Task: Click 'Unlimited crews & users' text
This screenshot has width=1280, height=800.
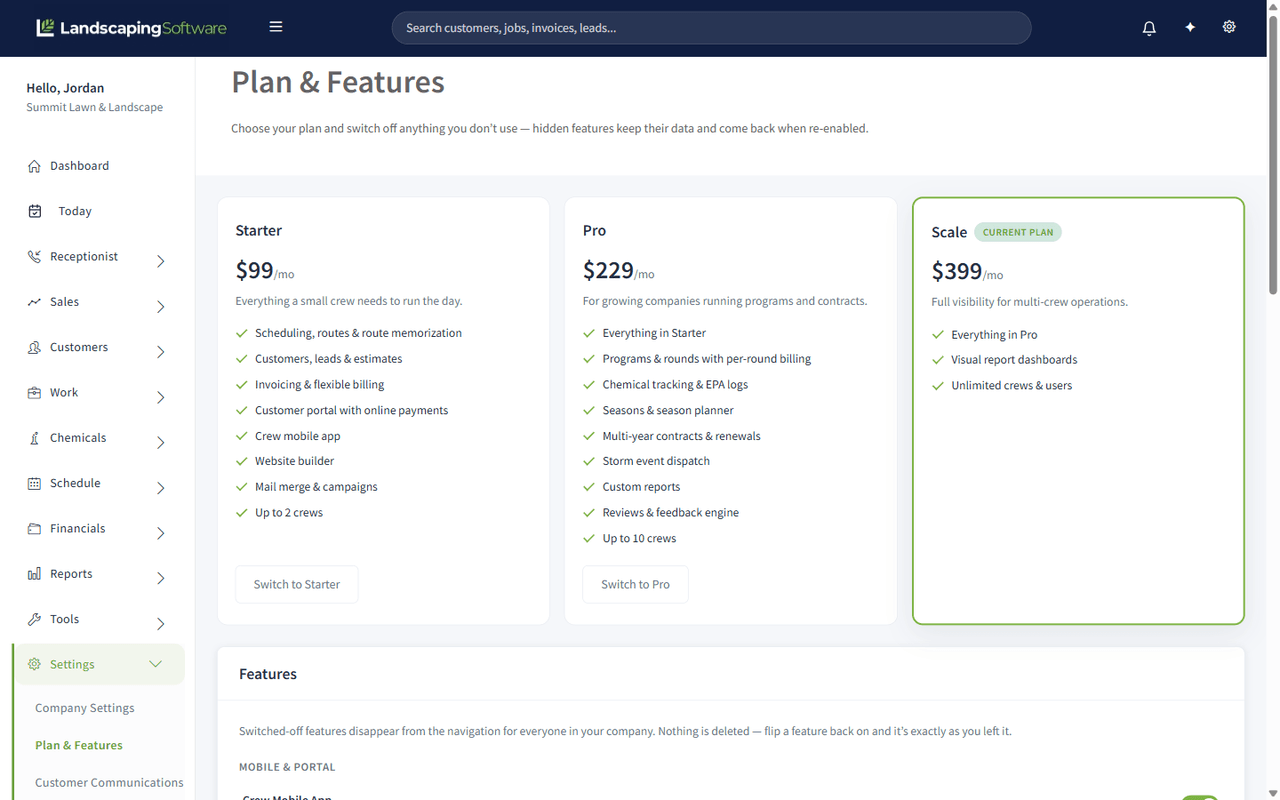Action: point(1012,386)
